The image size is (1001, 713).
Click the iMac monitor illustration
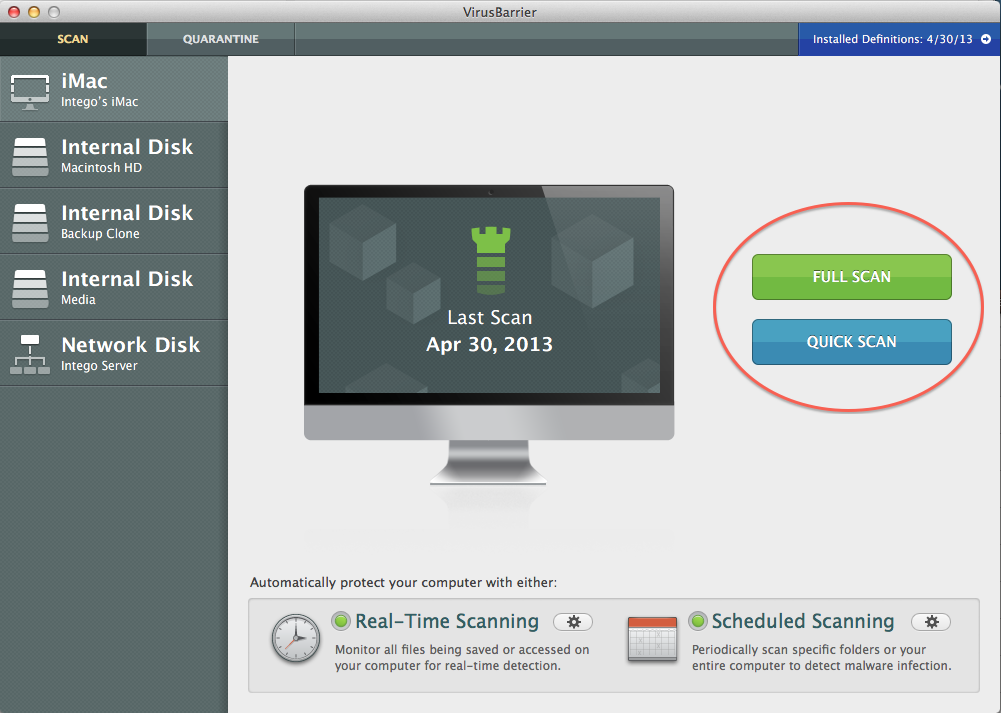tap(489, 335)
